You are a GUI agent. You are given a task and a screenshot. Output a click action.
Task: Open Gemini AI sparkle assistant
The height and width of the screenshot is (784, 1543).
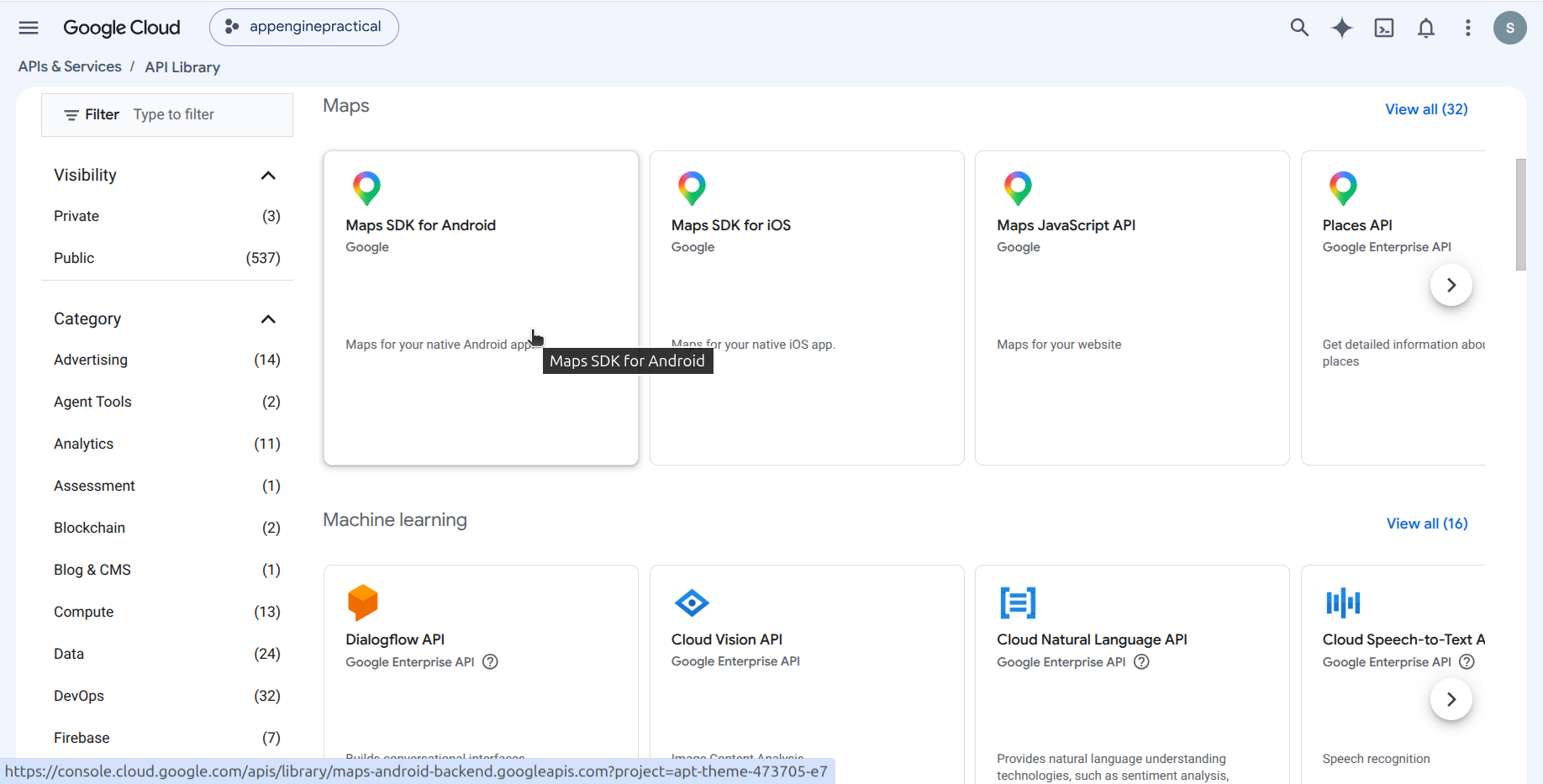1342,28
